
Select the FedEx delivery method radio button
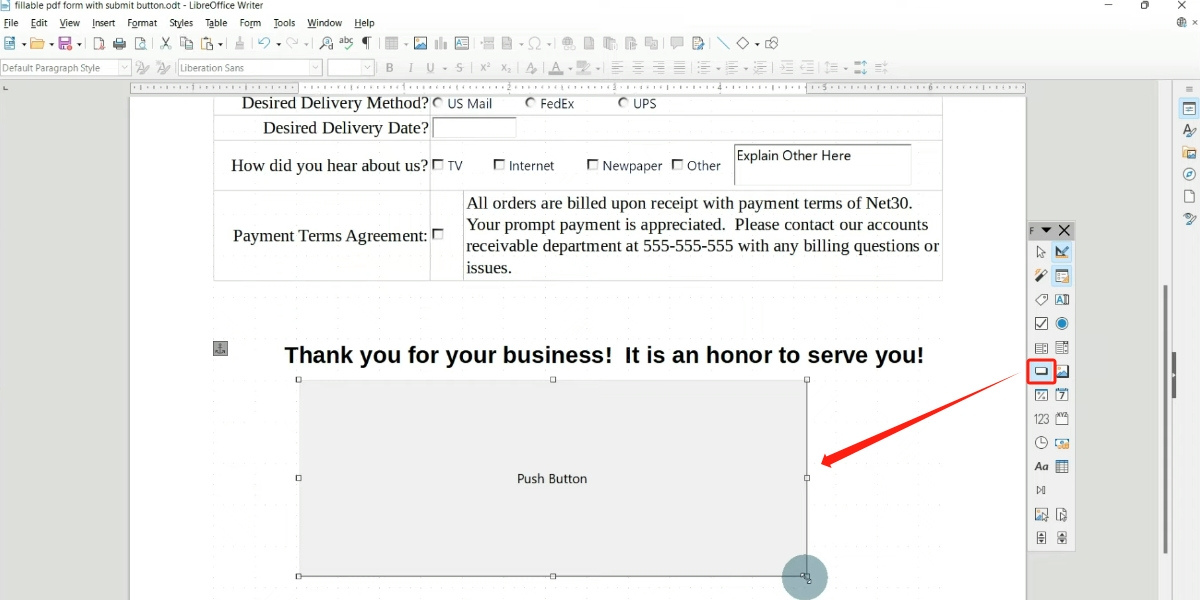tap(530, 102)
